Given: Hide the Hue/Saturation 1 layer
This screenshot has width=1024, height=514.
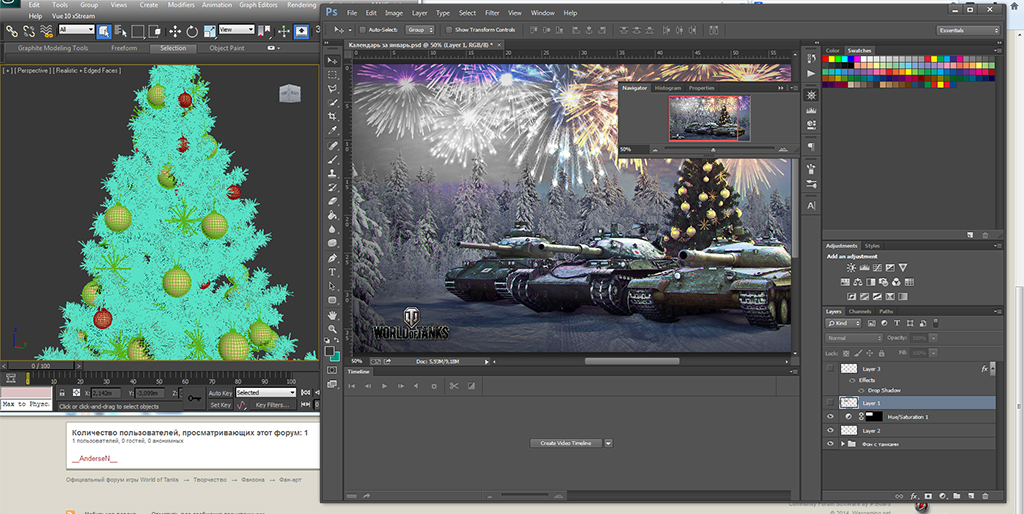Looking at the screenshot, I should tap(830, 417).
